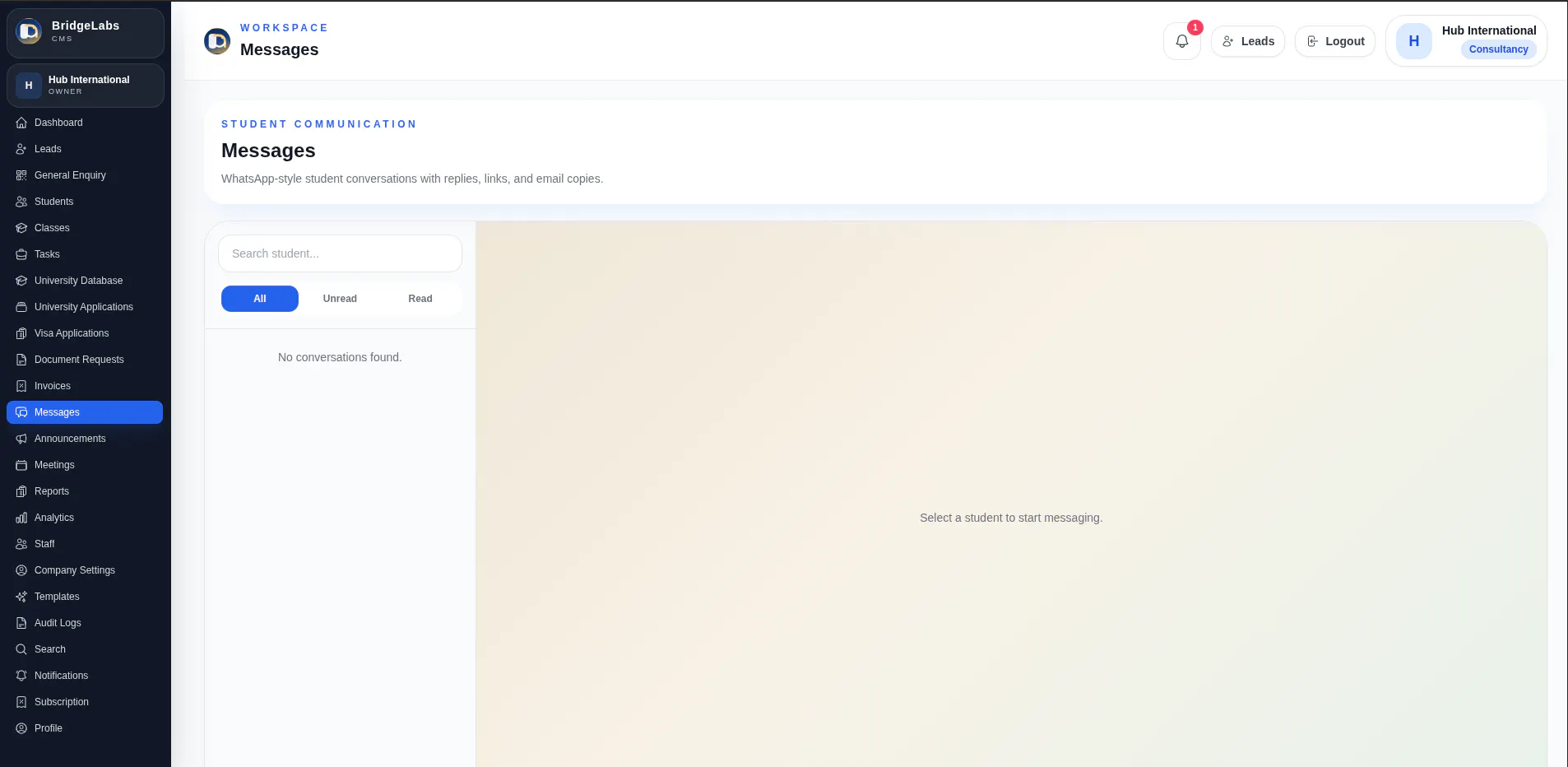Click the "Select a student to start messaging." text

click(x=1011, y=518)
